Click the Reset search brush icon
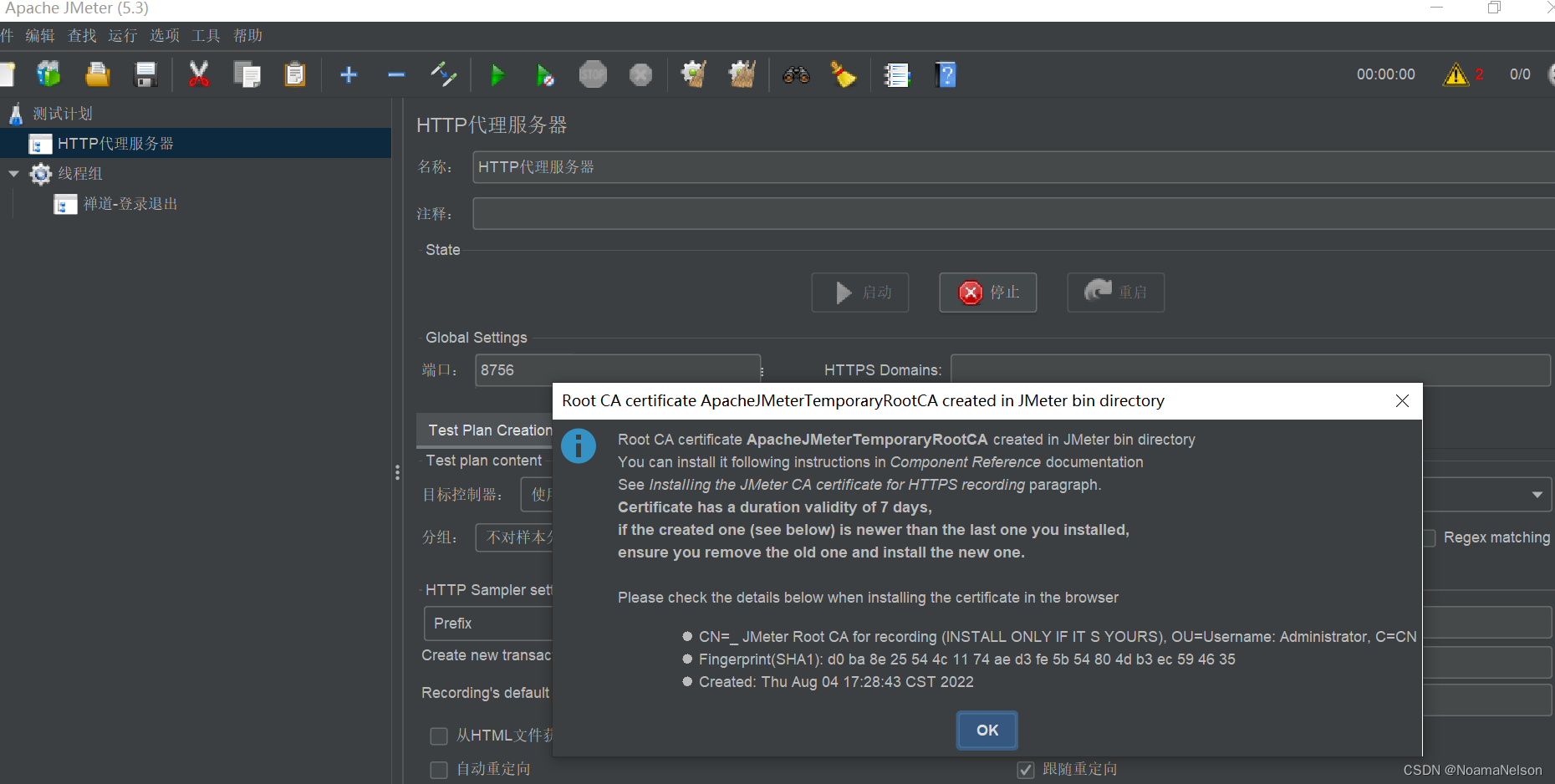 click(844, 74)
